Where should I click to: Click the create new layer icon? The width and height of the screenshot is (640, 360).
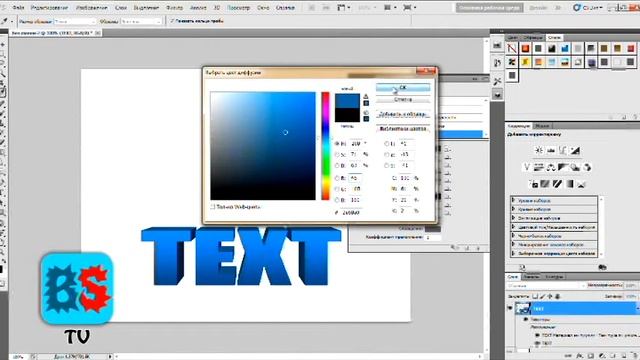623,356
